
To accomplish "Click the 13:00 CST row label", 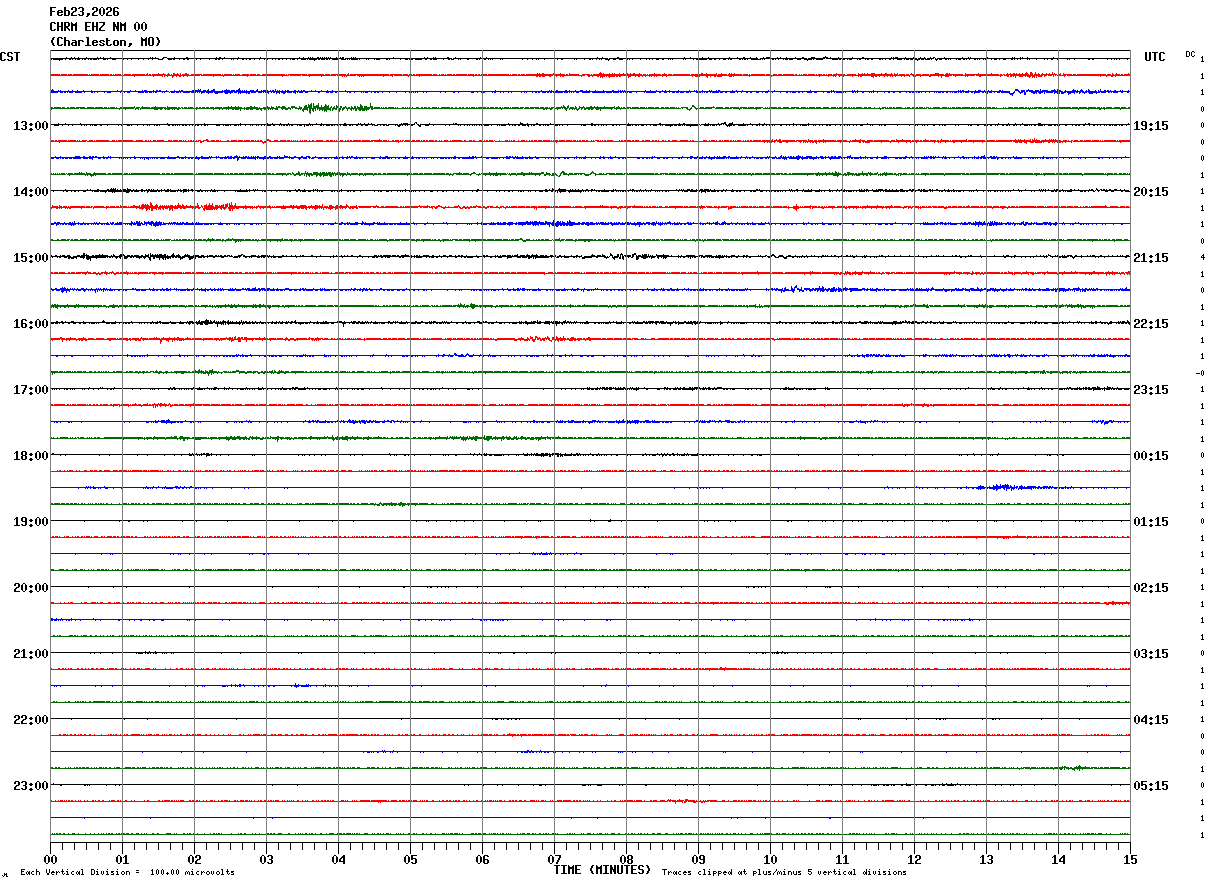I will 30,126.
